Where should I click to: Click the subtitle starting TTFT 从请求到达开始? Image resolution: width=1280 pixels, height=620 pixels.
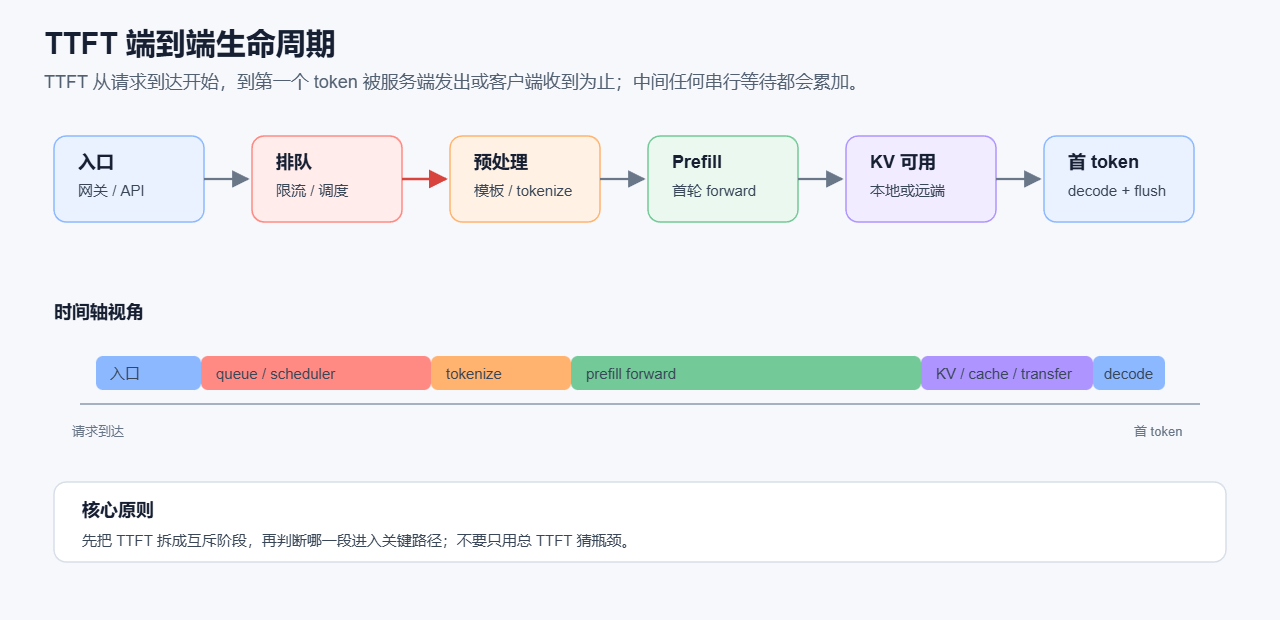(452, 82)
